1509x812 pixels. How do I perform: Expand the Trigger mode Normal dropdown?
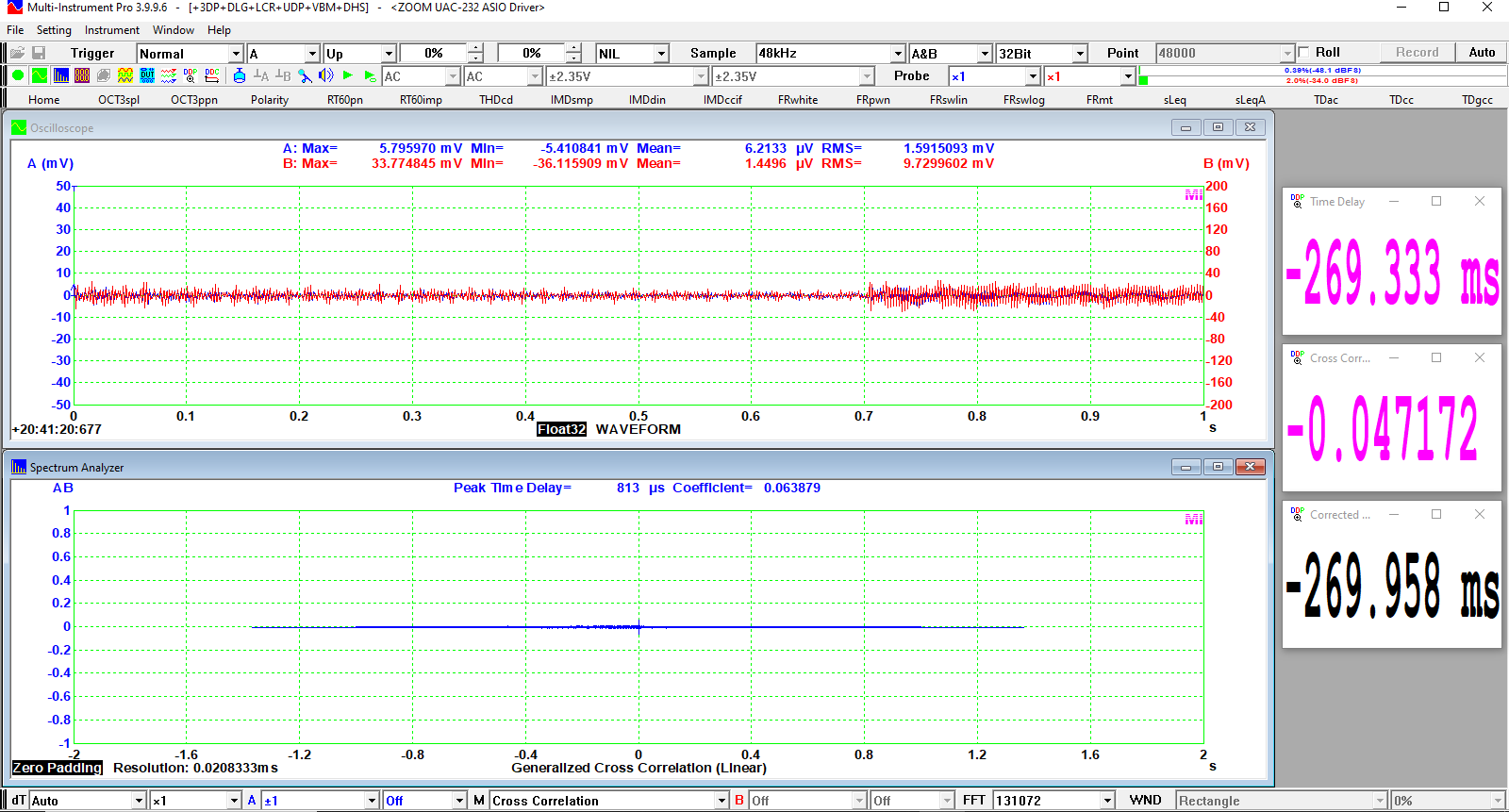point(236,54)
